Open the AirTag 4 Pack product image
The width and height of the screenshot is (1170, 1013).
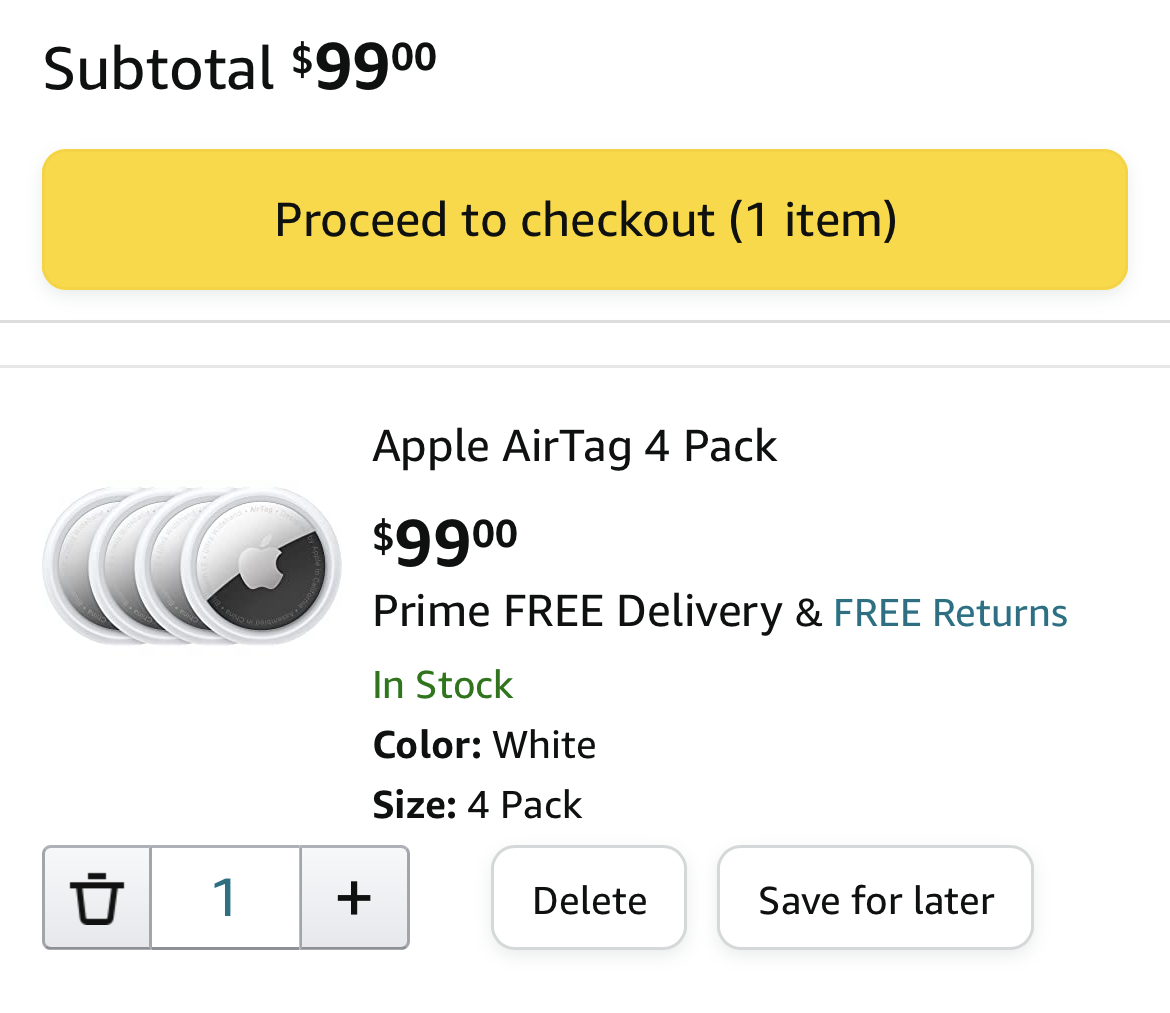tap(192, 566)
